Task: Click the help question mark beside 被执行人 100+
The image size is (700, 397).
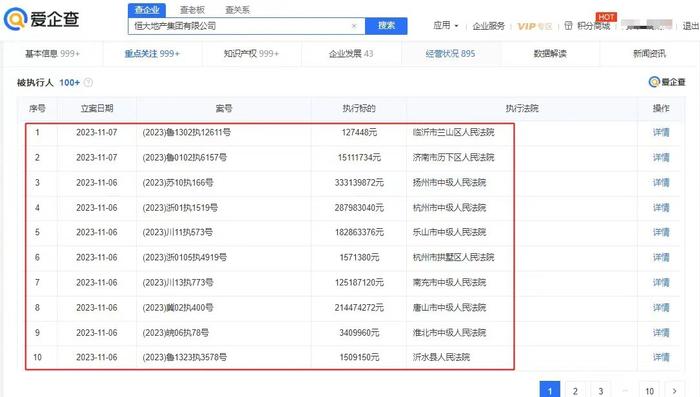Action: (x=88, y=82)
